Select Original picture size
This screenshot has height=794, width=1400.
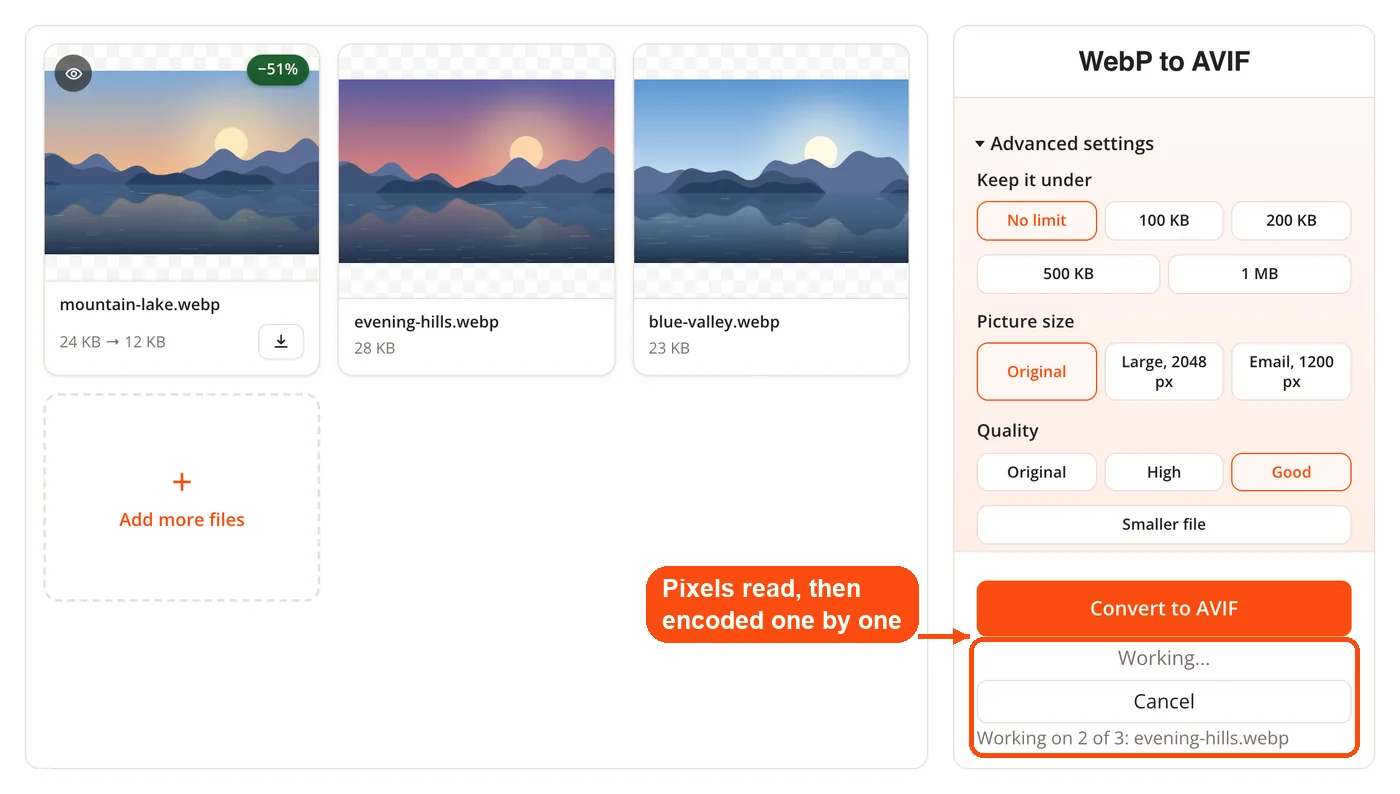click(1037, 372)
